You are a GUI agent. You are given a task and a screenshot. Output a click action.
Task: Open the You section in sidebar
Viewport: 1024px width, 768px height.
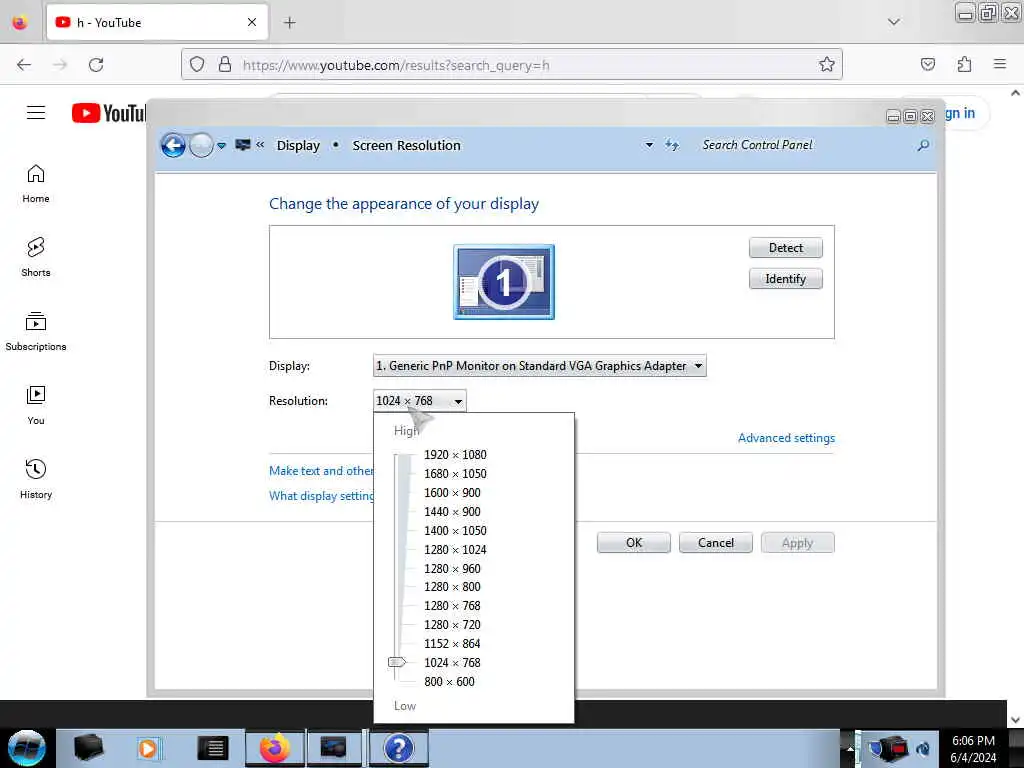point(36,405)
